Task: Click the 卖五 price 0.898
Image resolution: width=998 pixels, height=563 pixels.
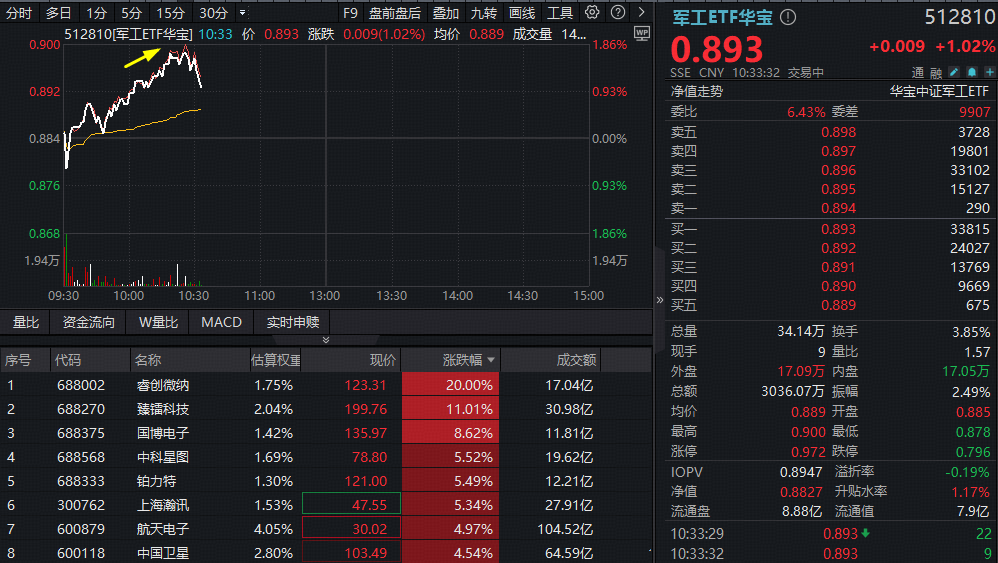Action: (838, 132)
